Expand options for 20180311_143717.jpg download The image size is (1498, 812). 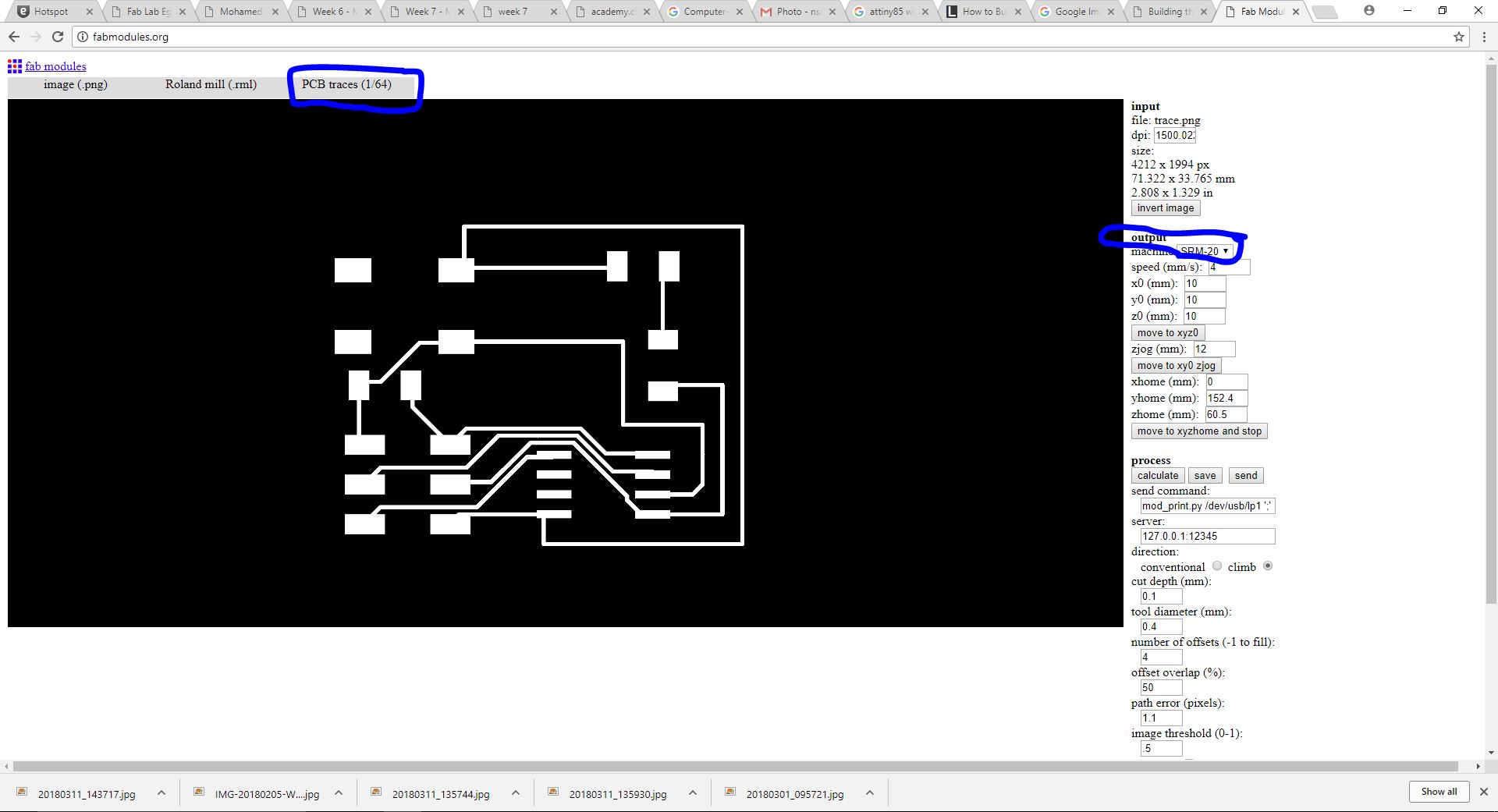tap(162, 793)
